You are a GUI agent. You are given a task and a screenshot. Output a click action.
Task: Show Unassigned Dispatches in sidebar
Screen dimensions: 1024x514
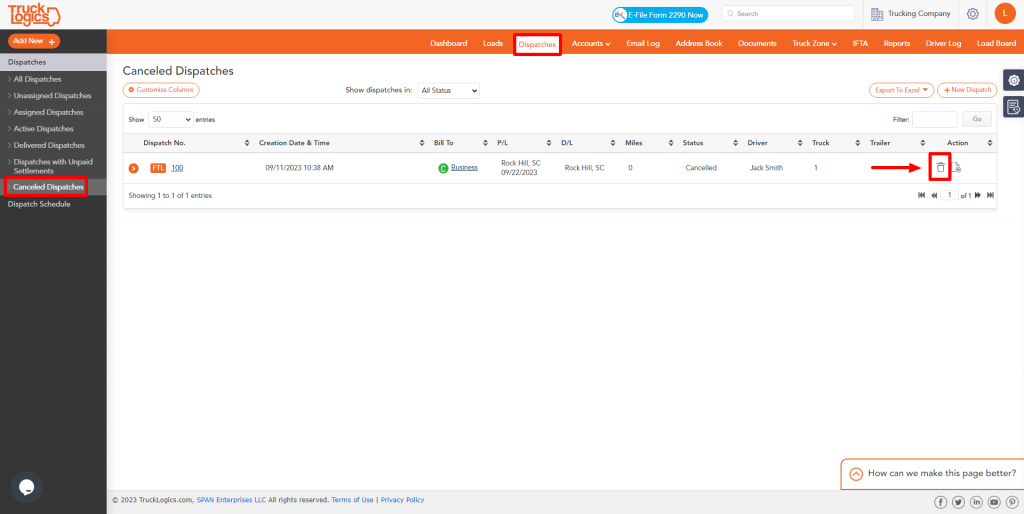[x=53, y=95]
